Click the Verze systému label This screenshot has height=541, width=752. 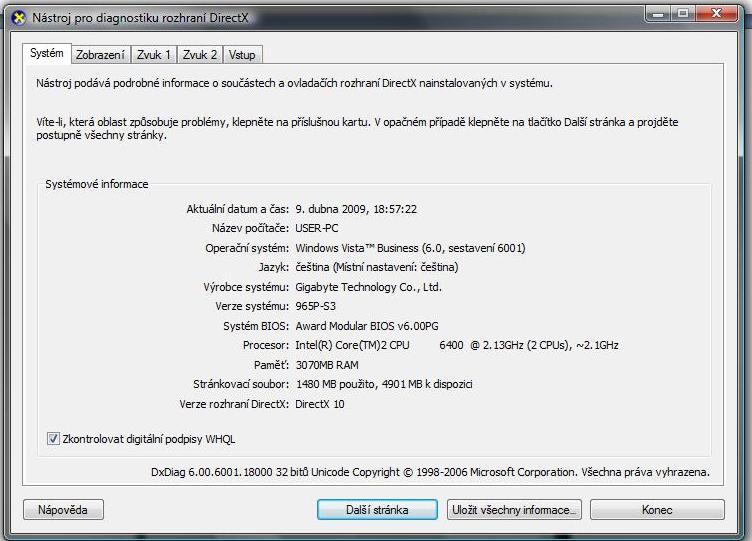point(252,306)
